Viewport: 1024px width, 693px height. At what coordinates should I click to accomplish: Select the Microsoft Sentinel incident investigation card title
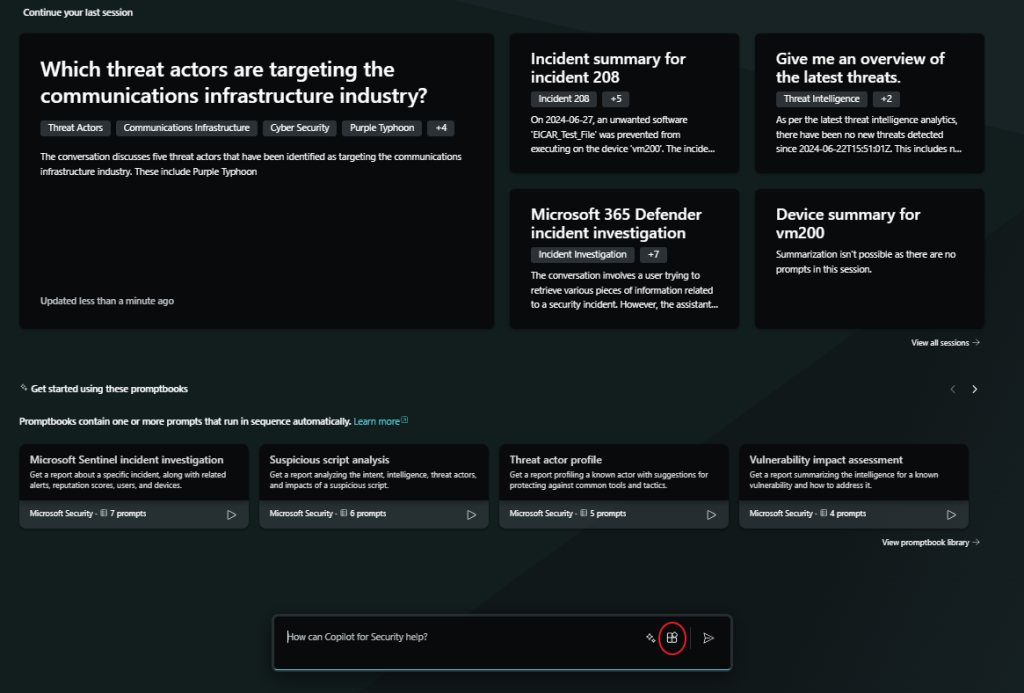pos(127,460)
